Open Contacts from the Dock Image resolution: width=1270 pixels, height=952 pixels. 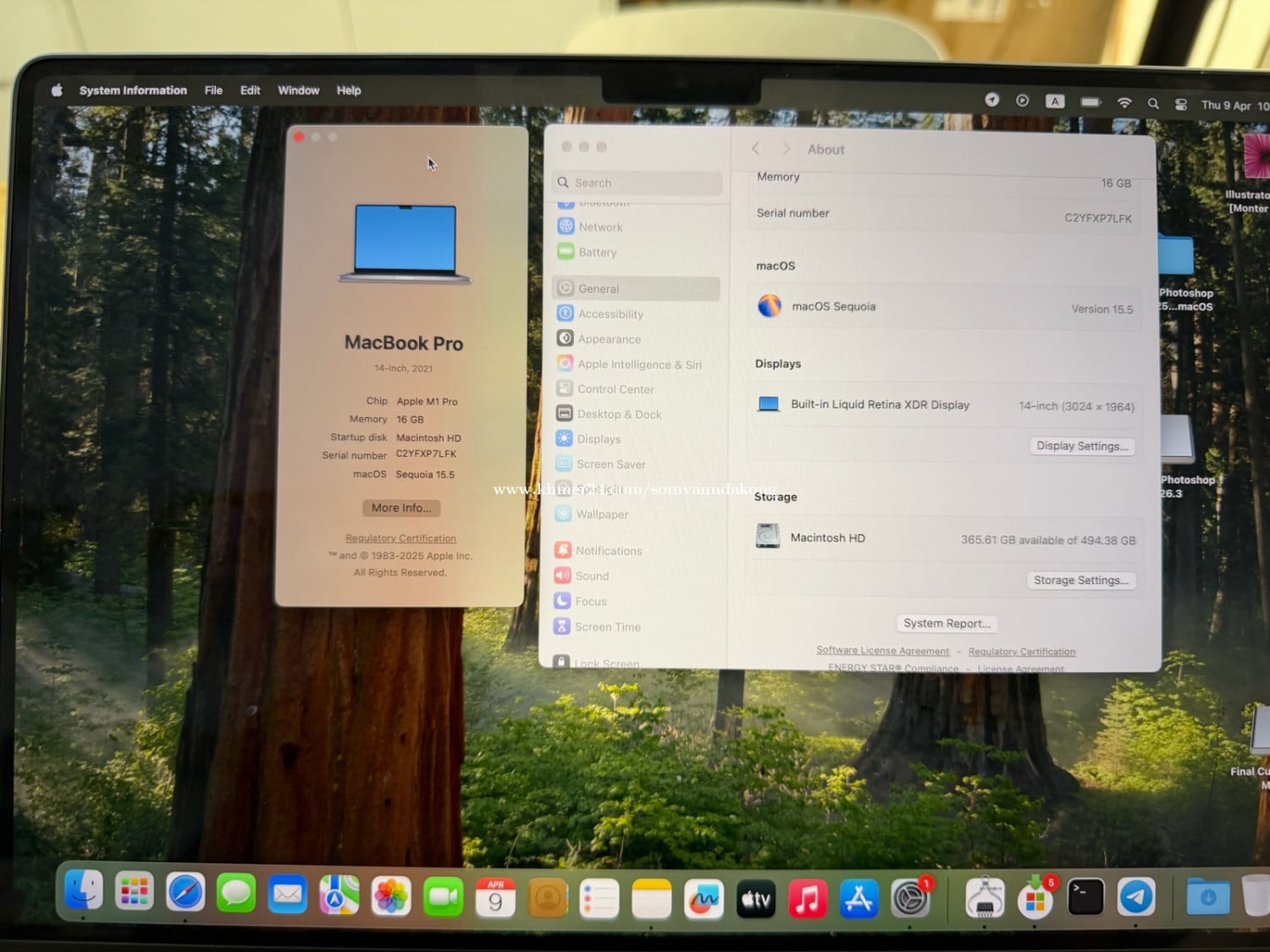pos(548,899)
